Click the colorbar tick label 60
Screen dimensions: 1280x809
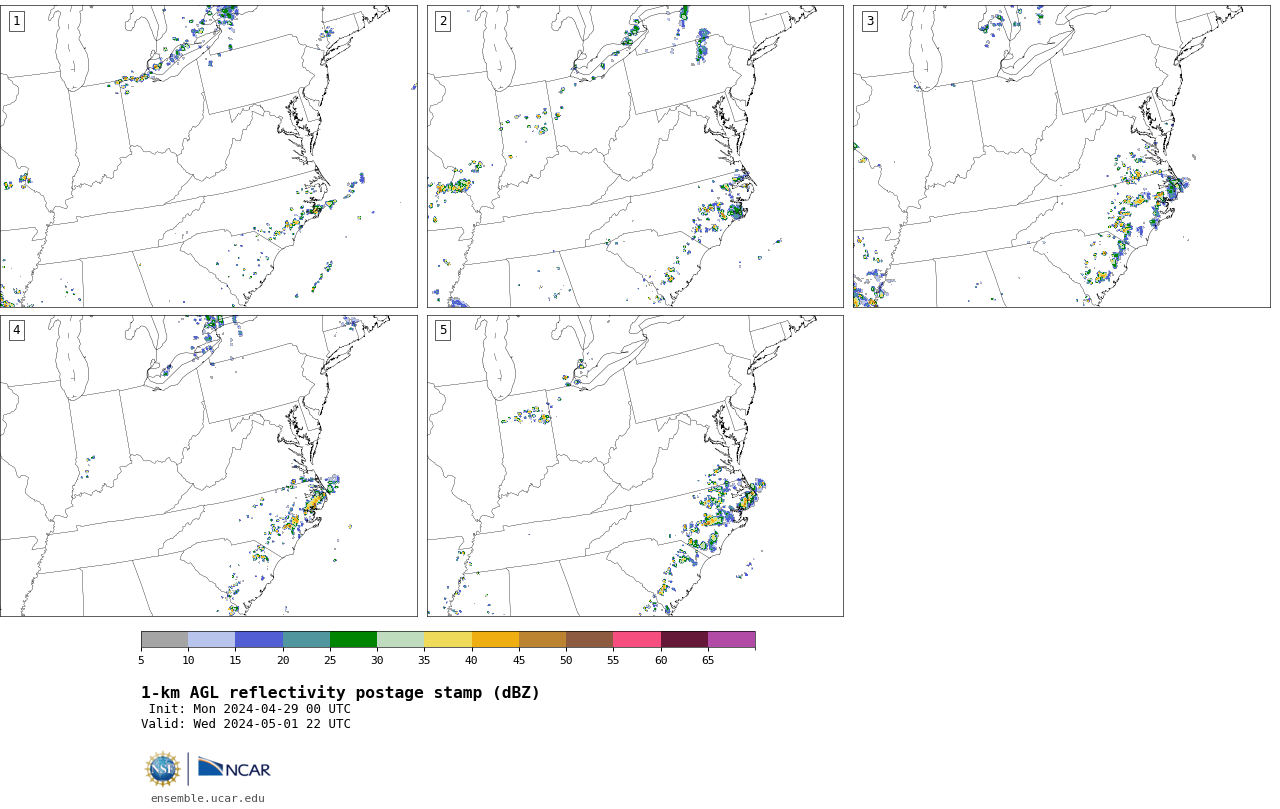click(661, 660)
